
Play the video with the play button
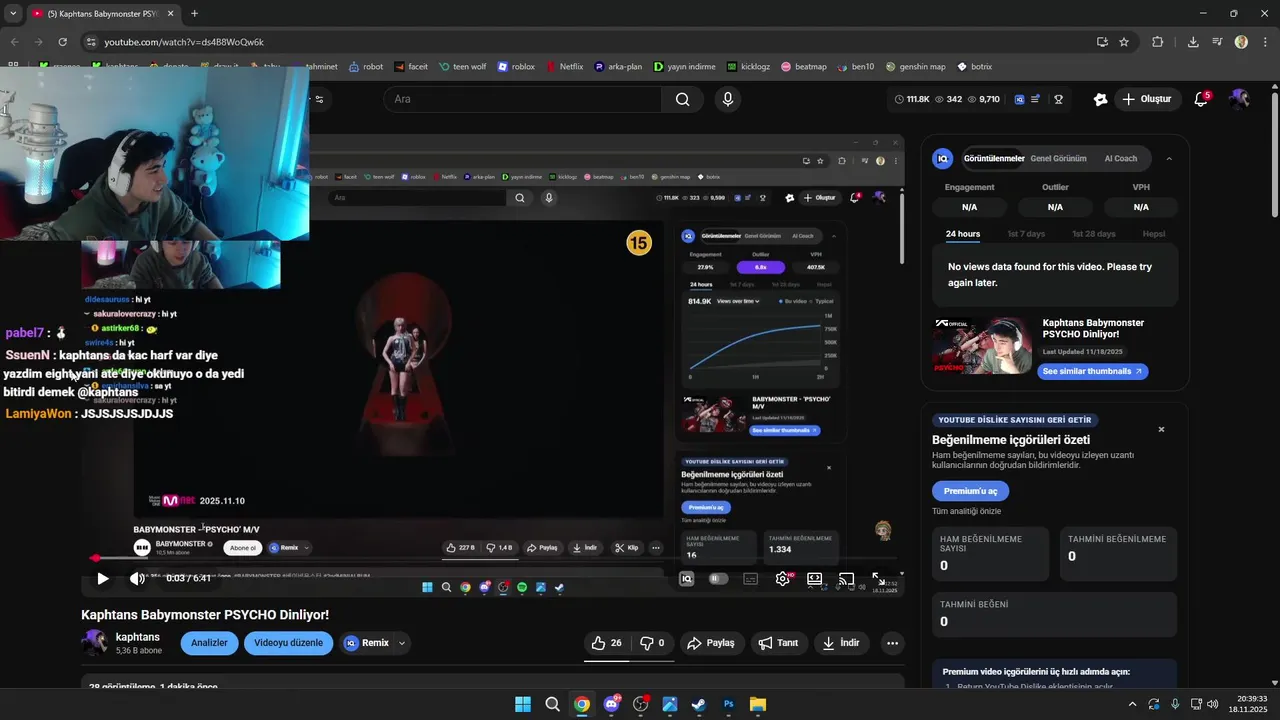pyautogui.click(x=102, y=578)
